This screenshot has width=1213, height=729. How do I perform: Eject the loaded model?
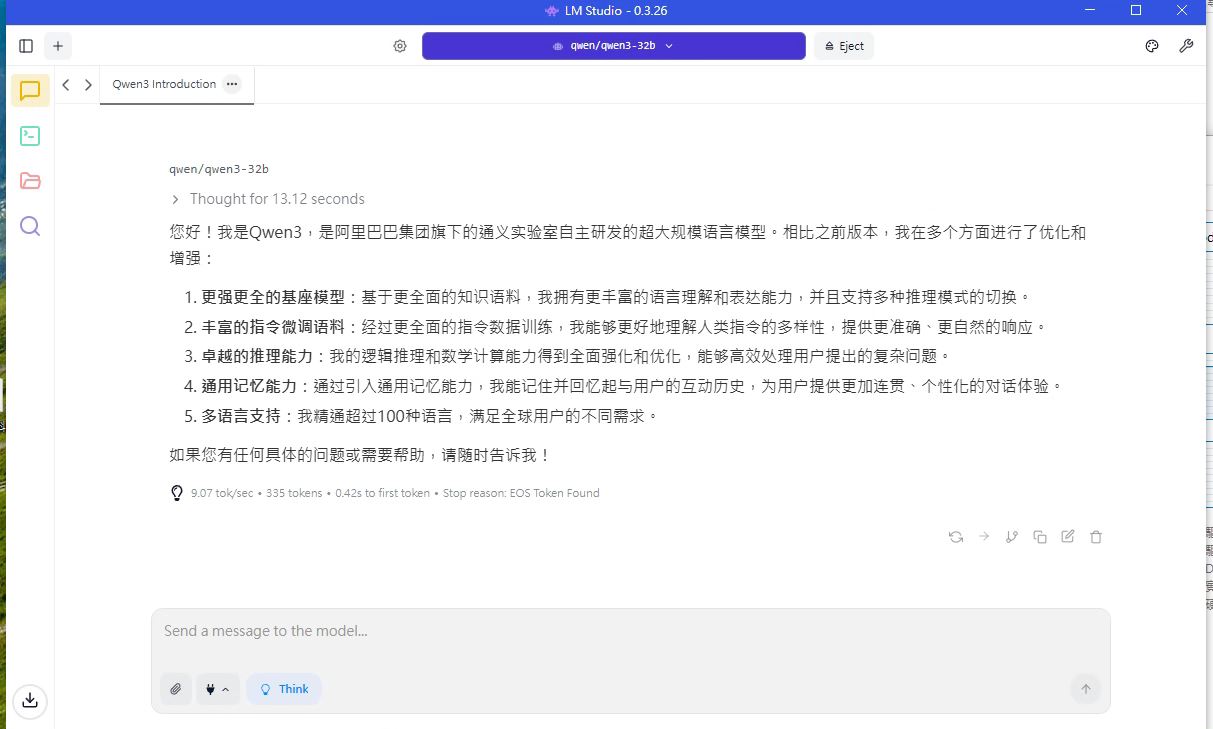click(844, 46)
